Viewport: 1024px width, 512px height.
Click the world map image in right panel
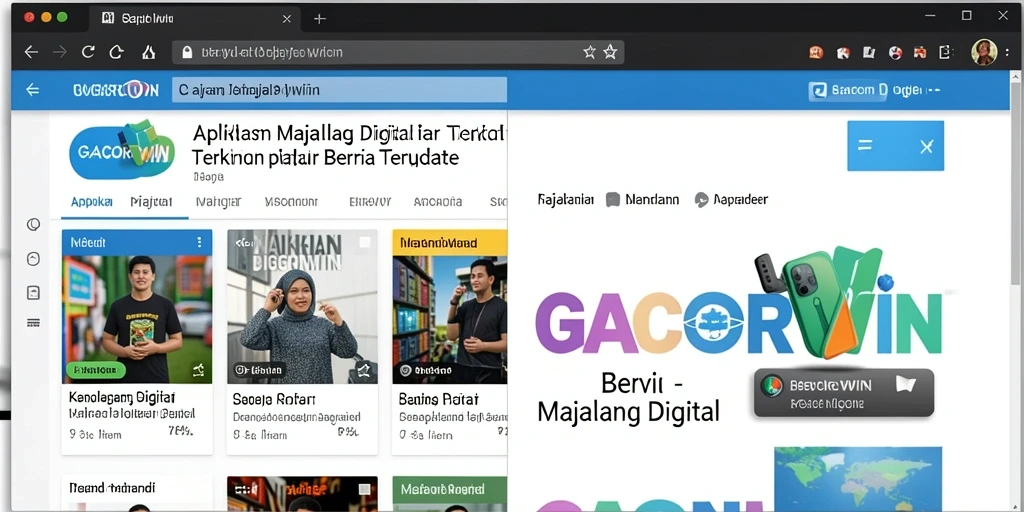858,479
